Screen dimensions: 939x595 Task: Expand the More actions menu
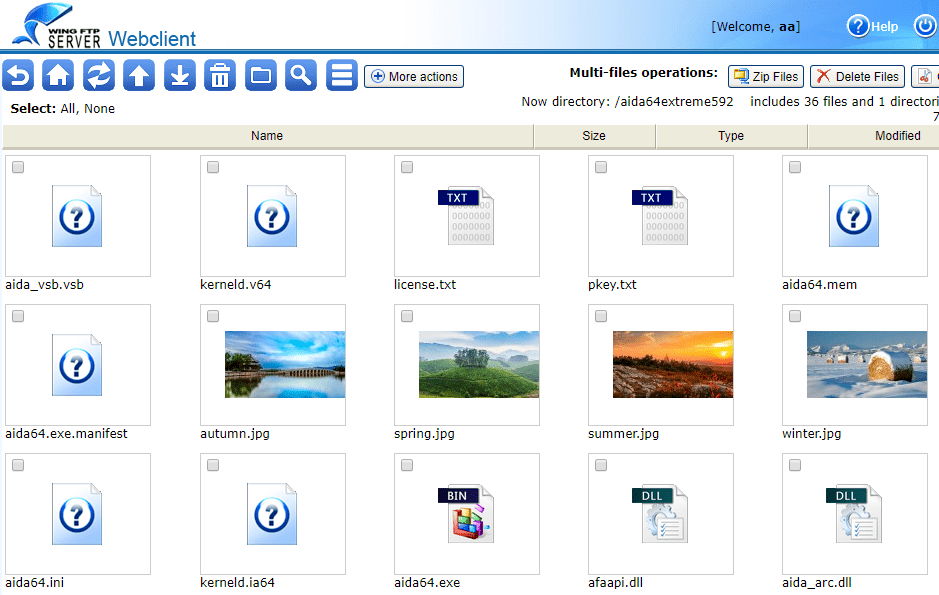tap(414, 77)
